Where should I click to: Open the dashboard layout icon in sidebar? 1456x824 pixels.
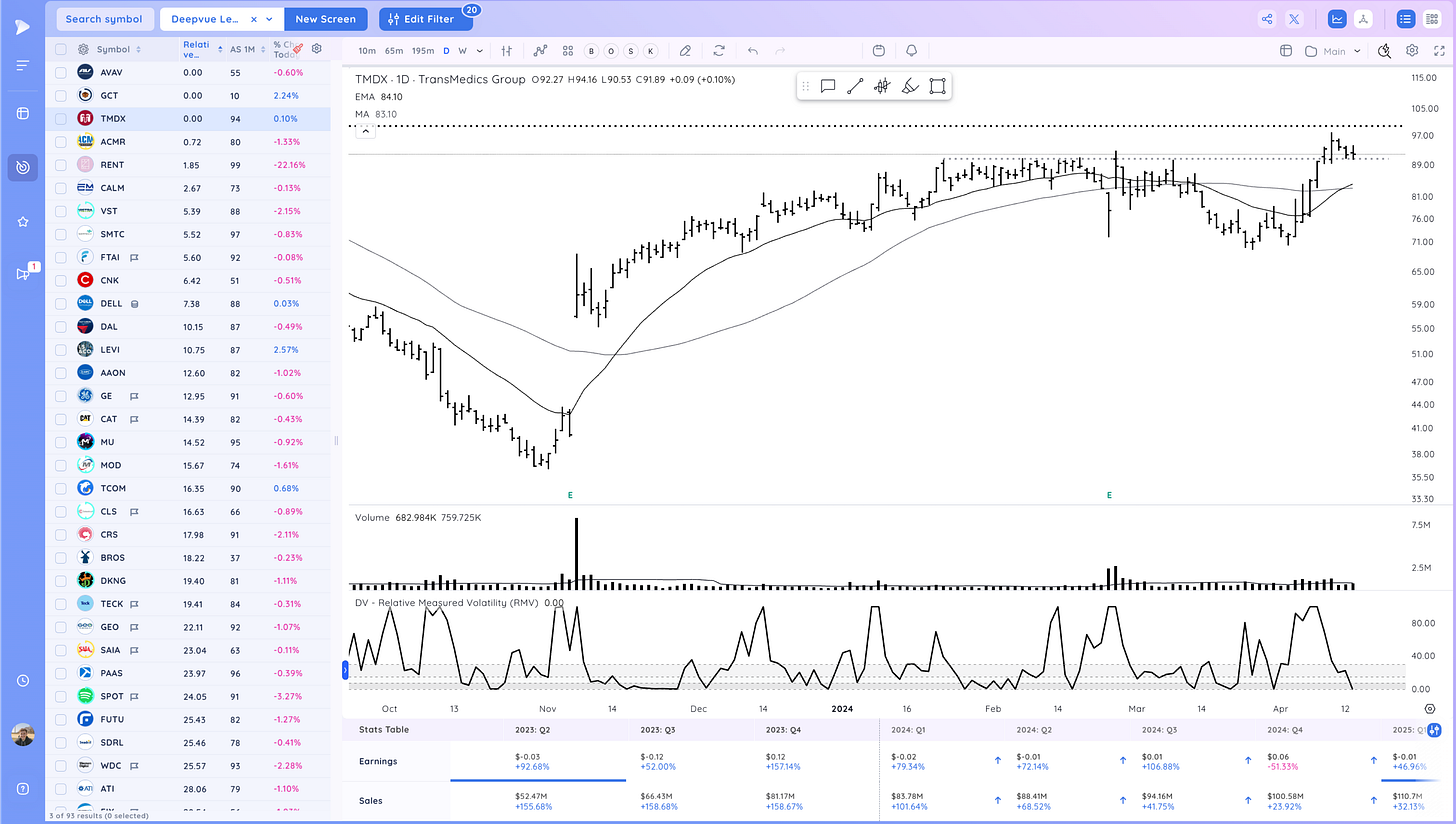click(x=22, y=113)
